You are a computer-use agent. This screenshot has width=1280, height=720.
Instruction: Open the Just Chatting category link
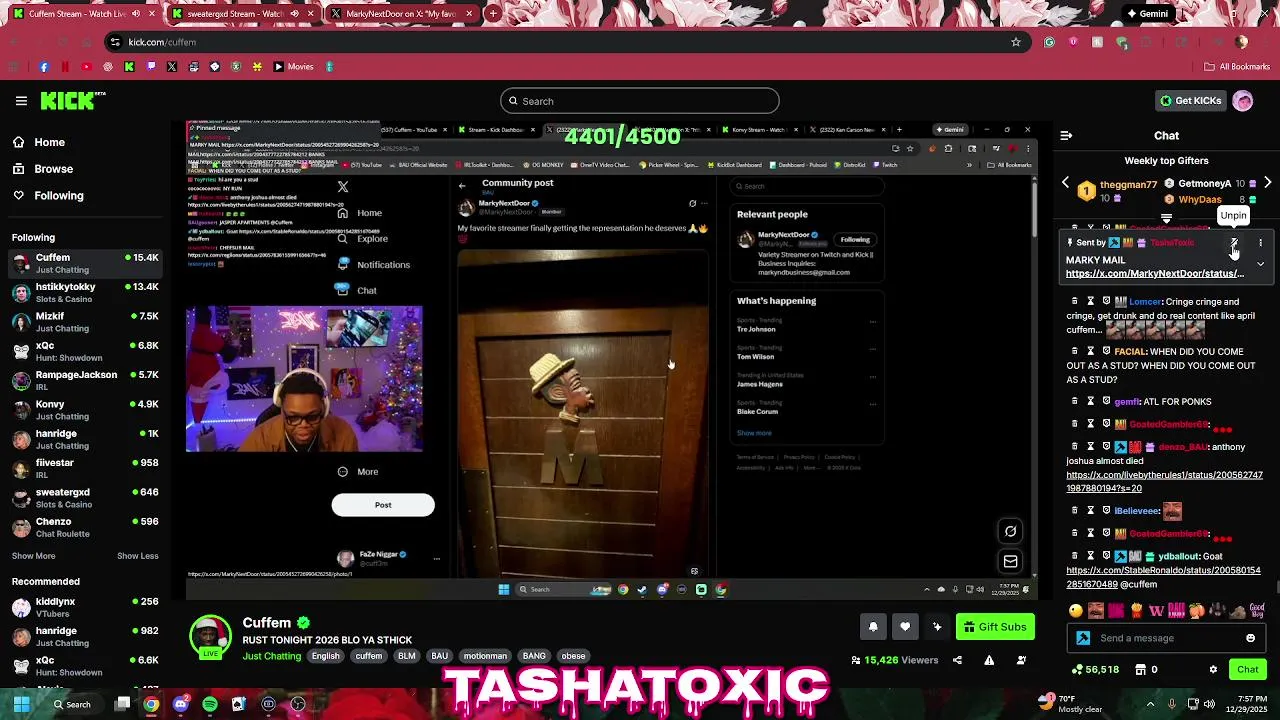271,656
